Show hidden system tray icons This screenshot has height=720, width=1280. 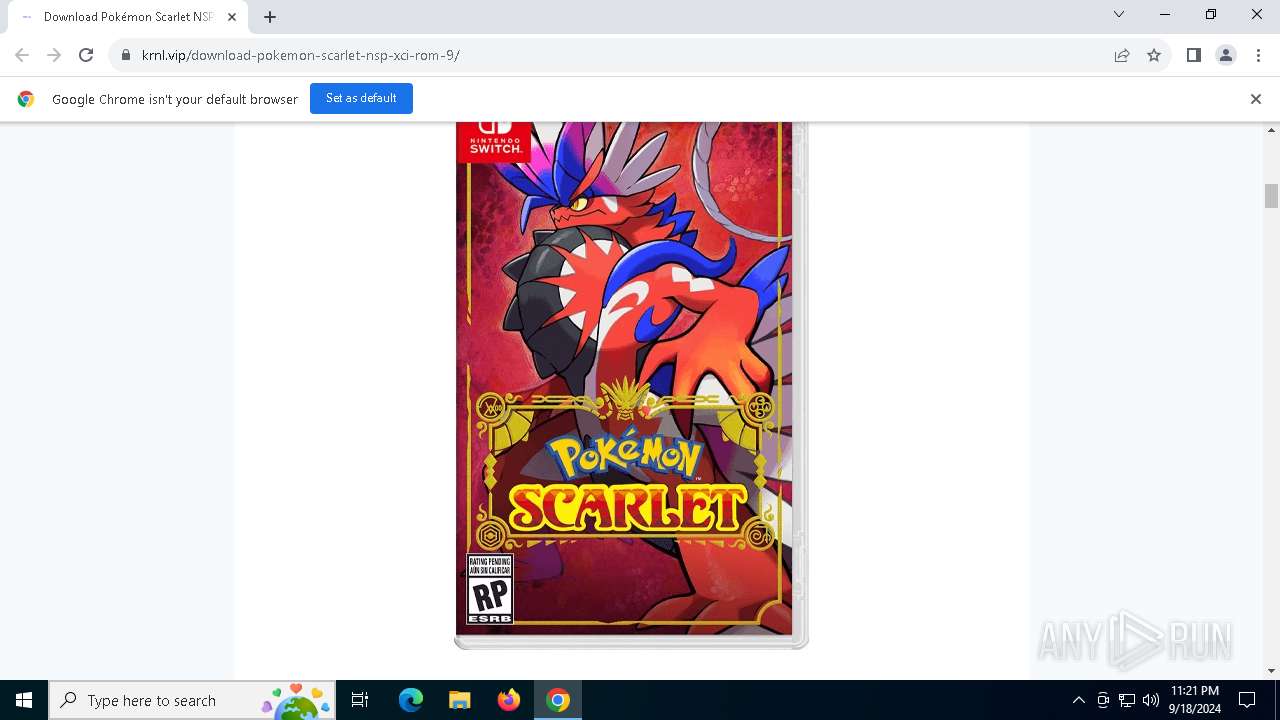coord(1078,700)
